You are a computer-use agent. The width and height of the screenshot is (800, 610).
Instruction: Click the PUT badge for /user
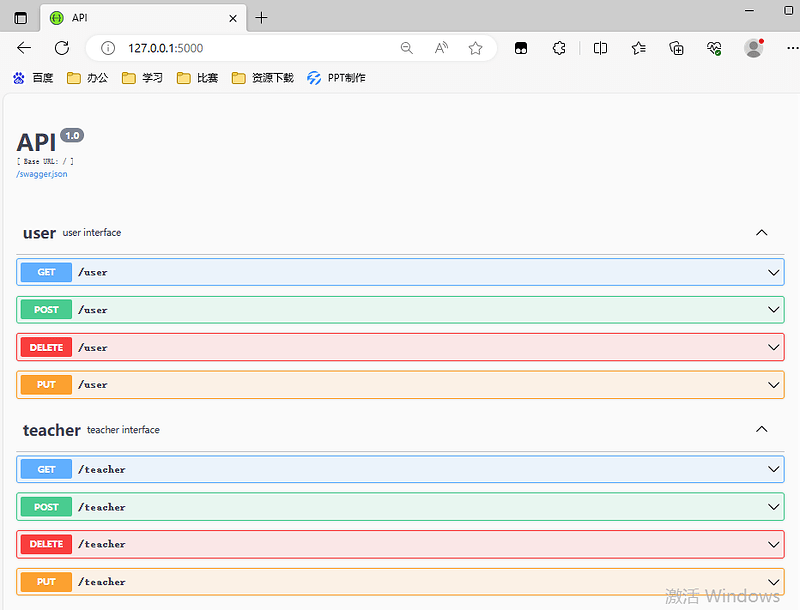pyautogui.click(x=46, y=385)
